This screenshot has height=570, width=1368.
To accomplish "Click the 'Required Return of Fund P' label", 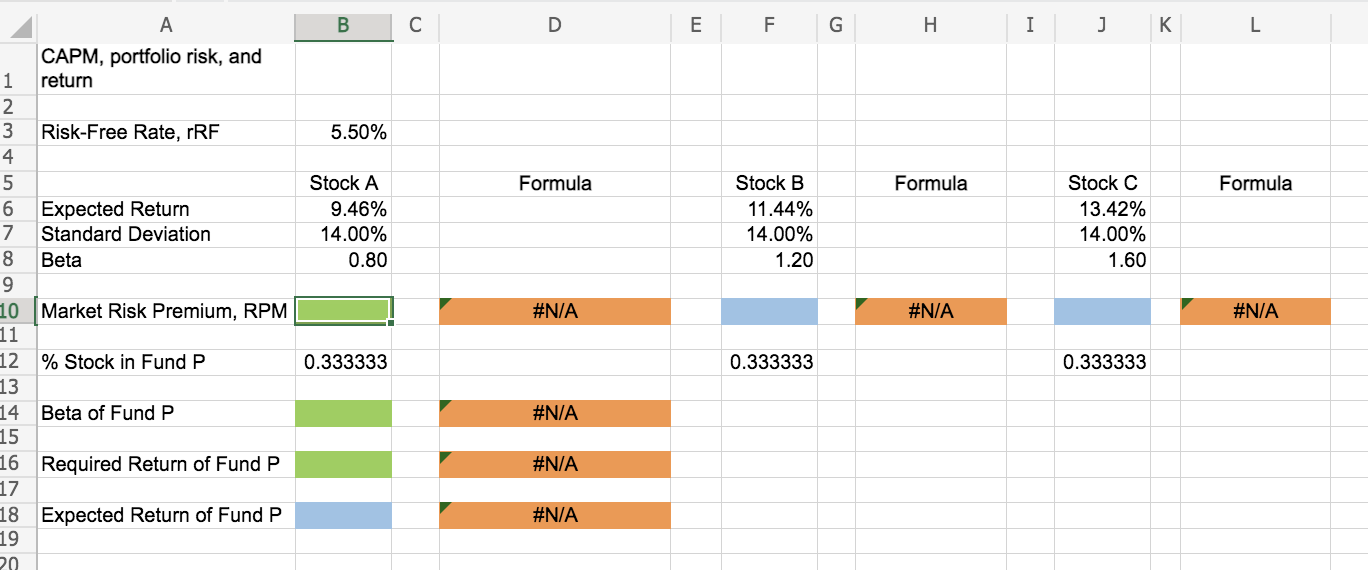I will click(x=166, y=464).
